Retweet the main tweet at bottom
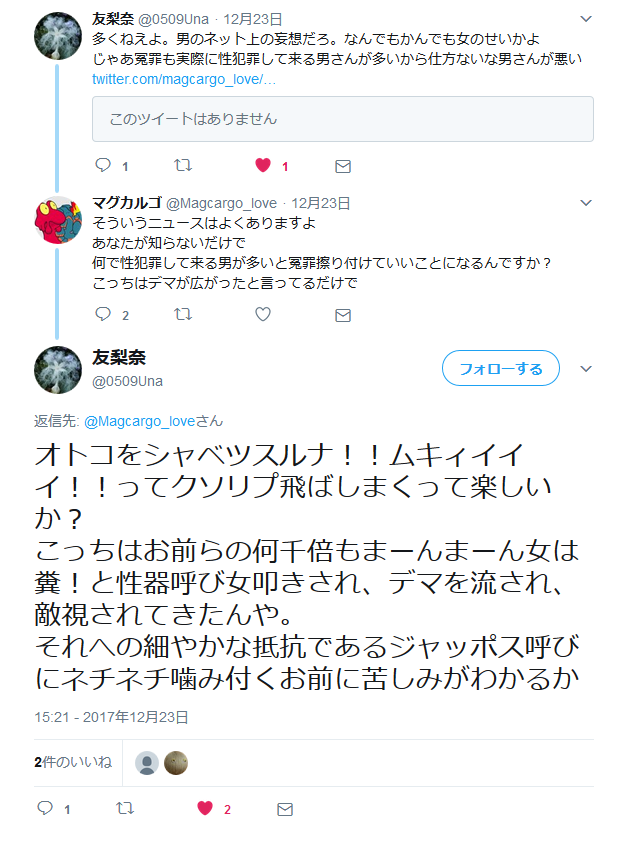627x847 pixels. pos(125,808)
